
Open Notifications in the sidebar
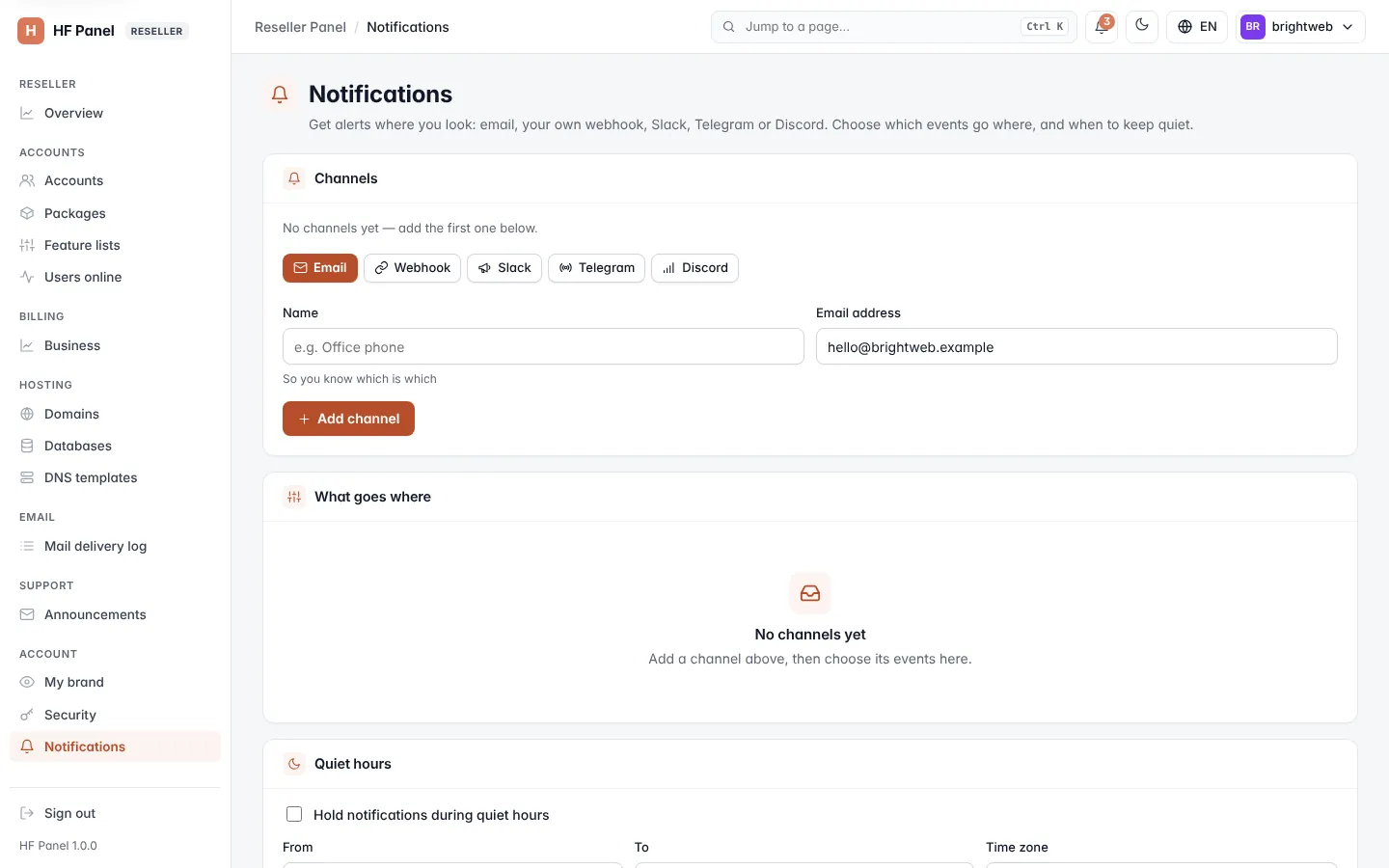coord(115,746)
